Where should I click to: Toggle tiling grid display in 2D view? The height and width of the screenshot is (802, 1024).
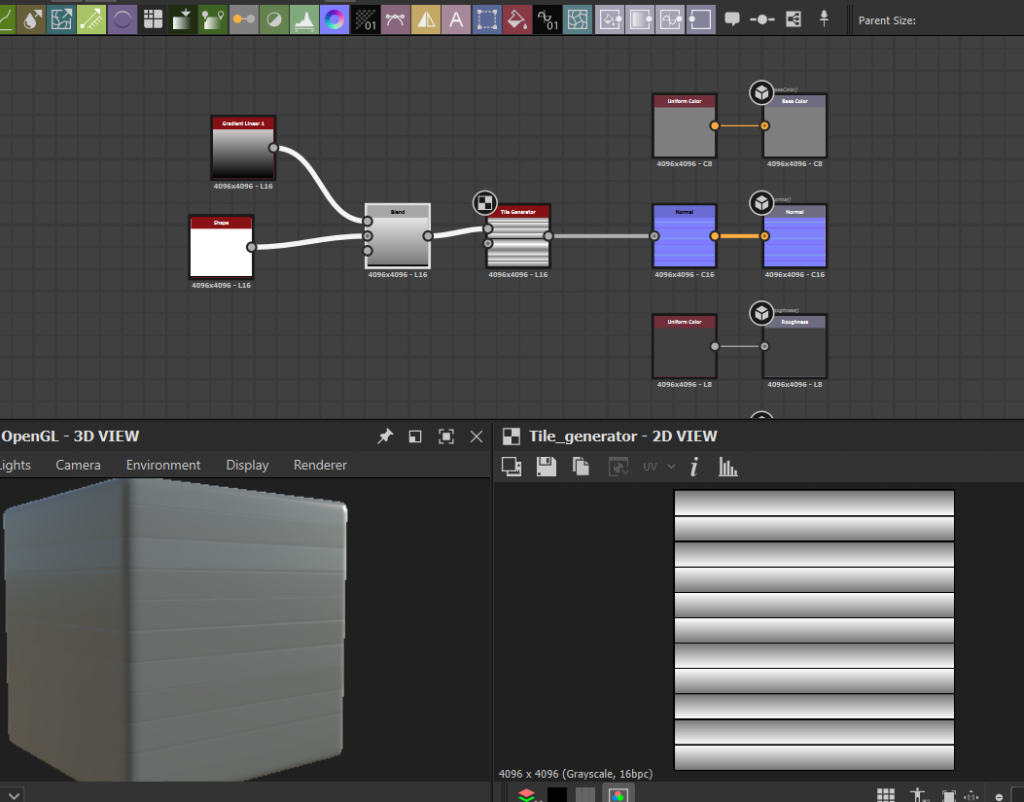(885, 795)
